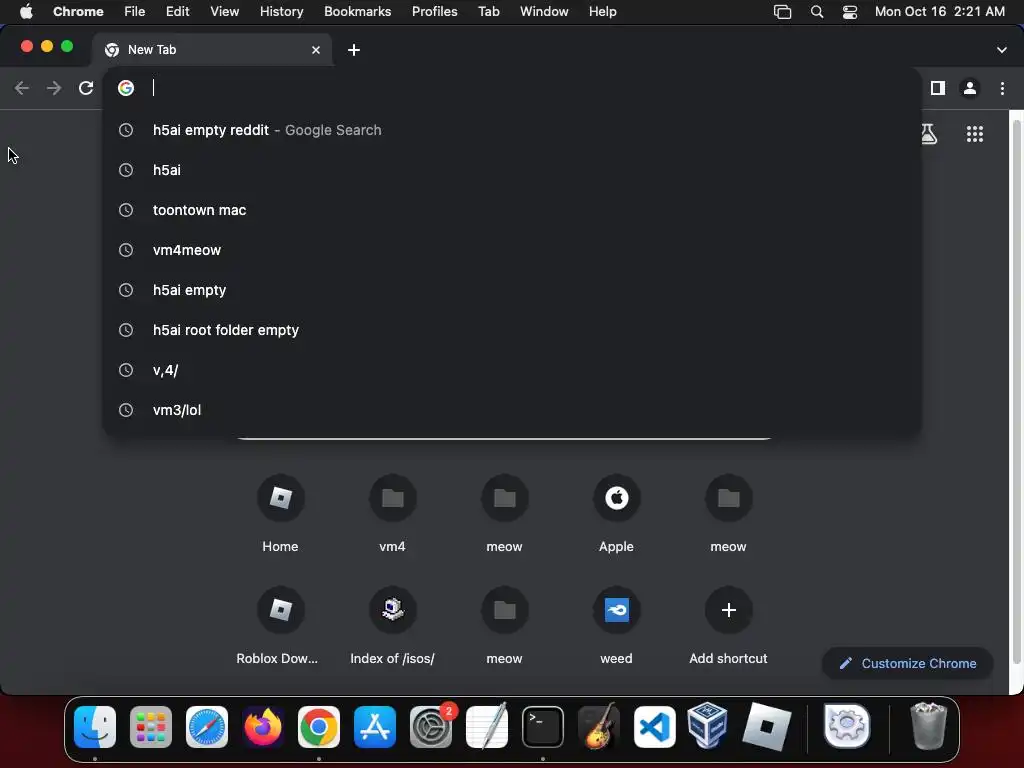
Task: Click the Google icon in address bar
Action: pyautogui.click(x=126, y=88)
